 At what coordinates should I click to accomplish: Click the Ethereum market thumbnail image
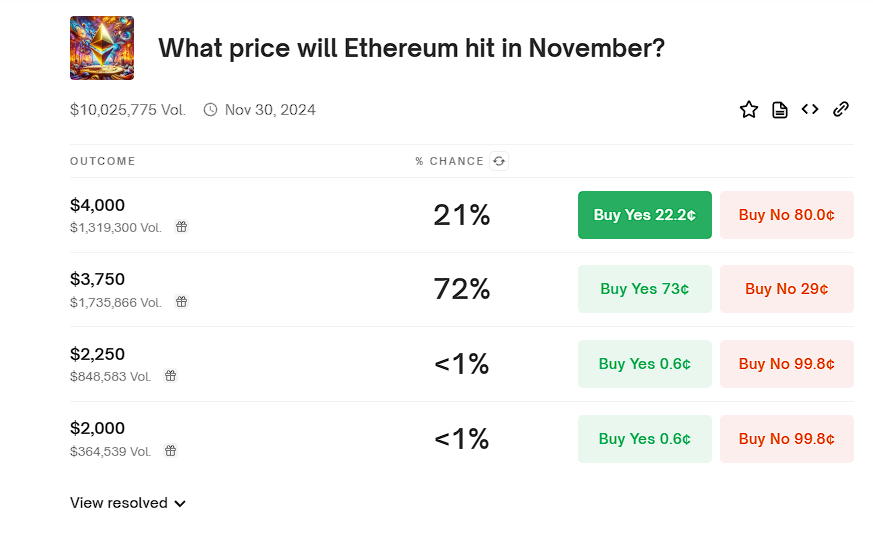click(102, 48)
